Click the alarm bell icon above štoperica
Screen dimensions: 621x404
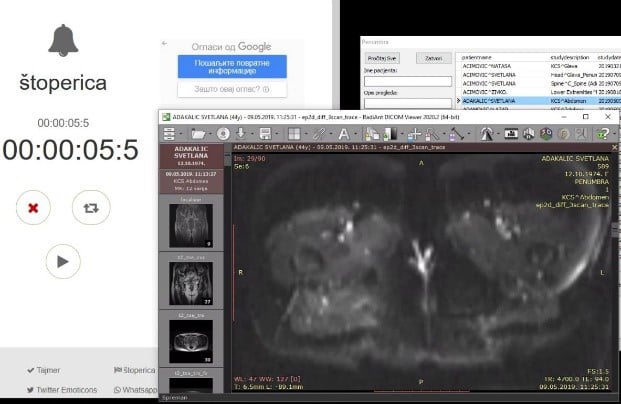(63, 40)
